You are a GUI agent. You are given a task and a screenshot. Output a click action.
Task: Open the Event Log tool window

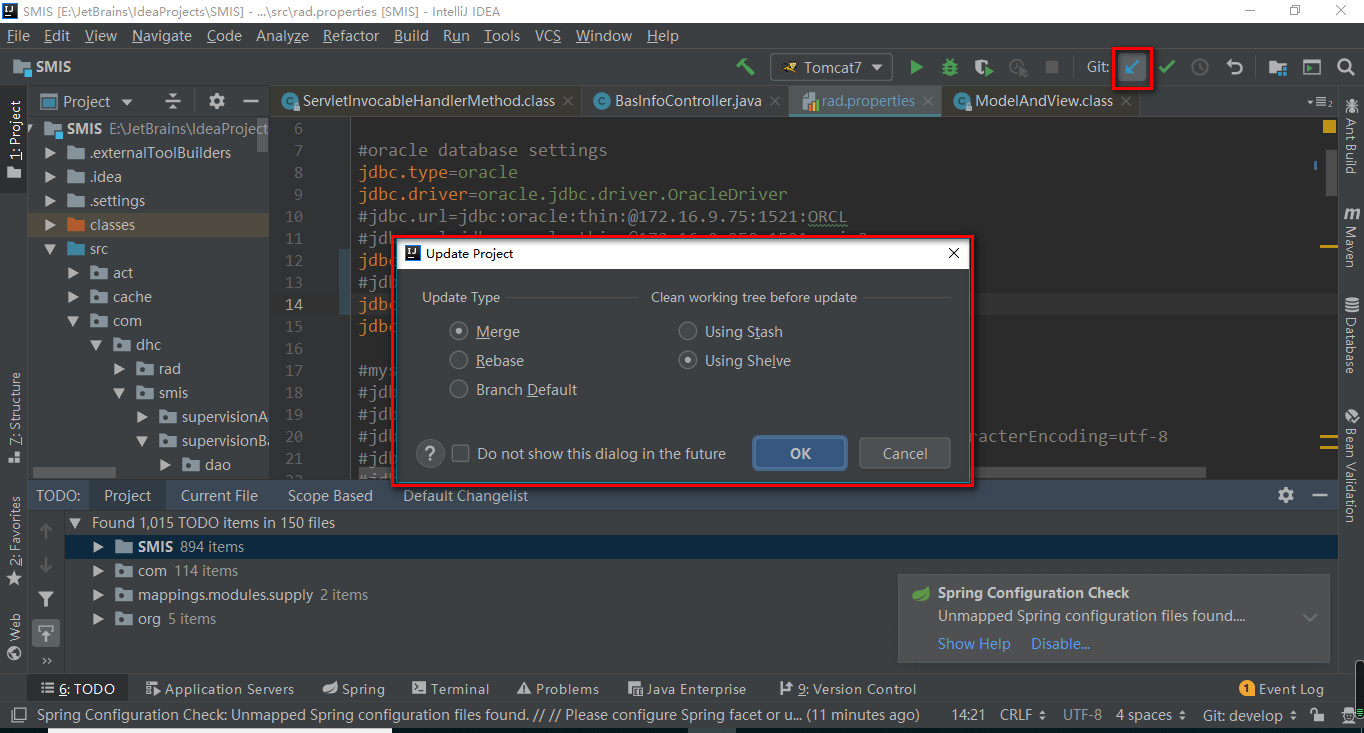pyautogui.click(x=1281, y=689)
